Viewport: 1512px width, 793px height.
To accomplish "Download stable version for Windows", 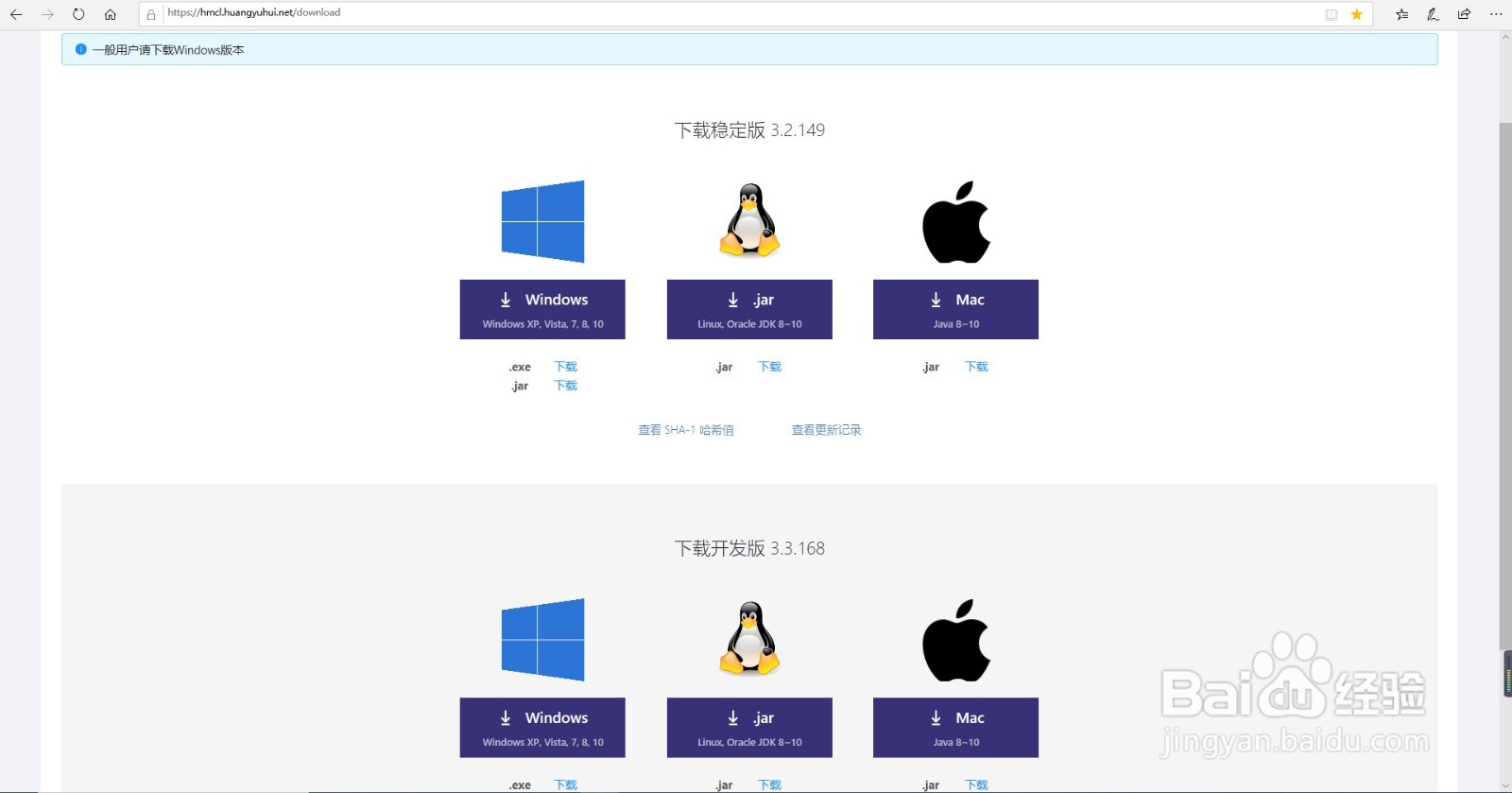I will tap(542, 309).
